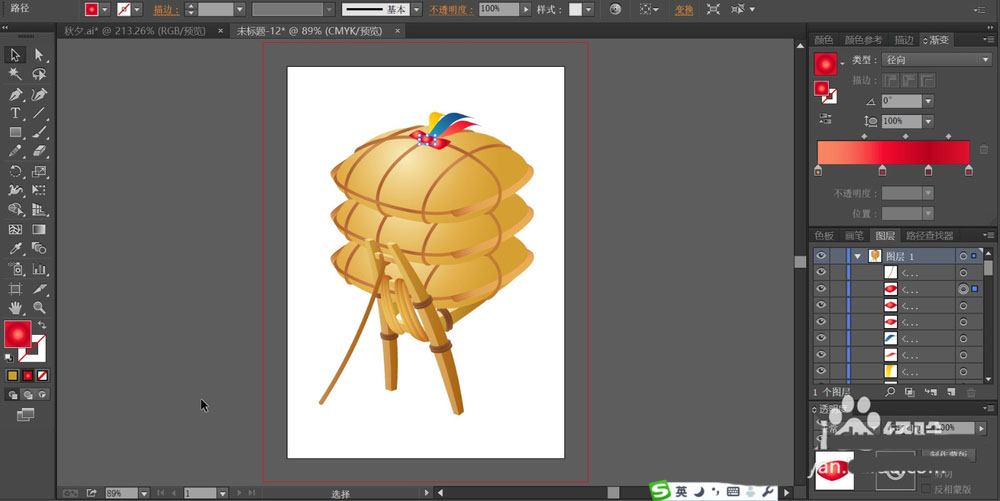The width and height of the screenshot is (1000, 501).
Task: Select the Zoom tool
Action: (39, 308)
